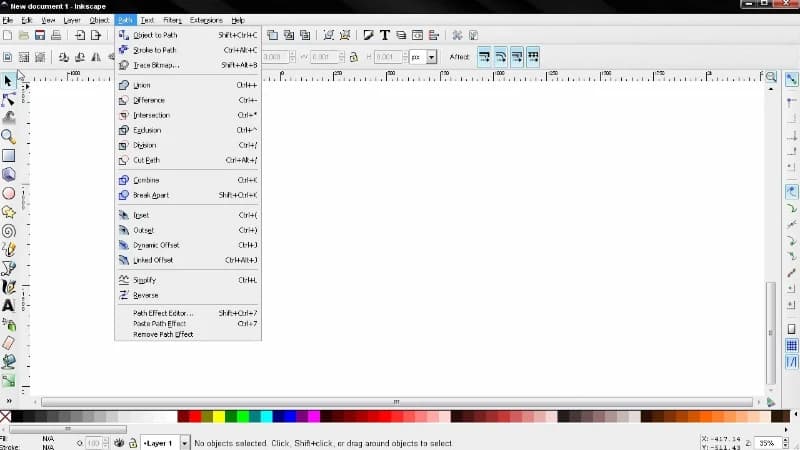Select the 3D Box tool
The height and width of the screenshot is (450, 800).
8,174
